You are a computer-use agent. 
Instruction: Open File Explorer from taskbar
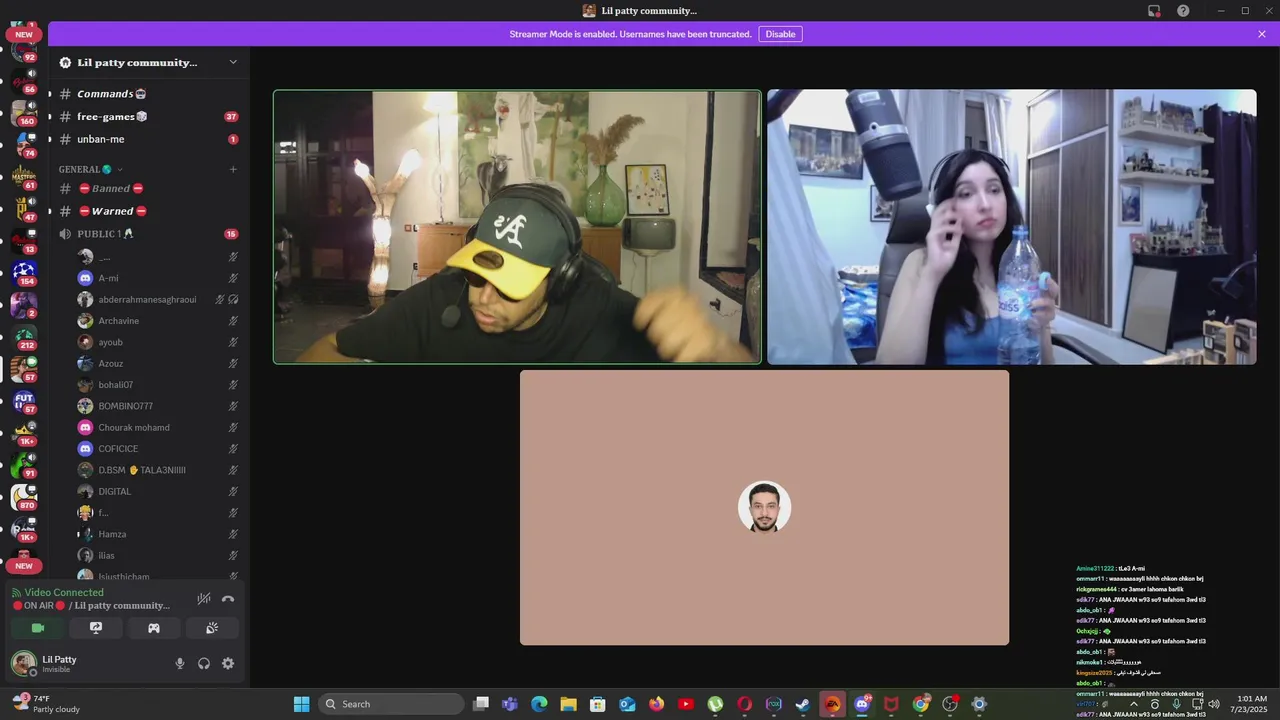pos(568,704)
